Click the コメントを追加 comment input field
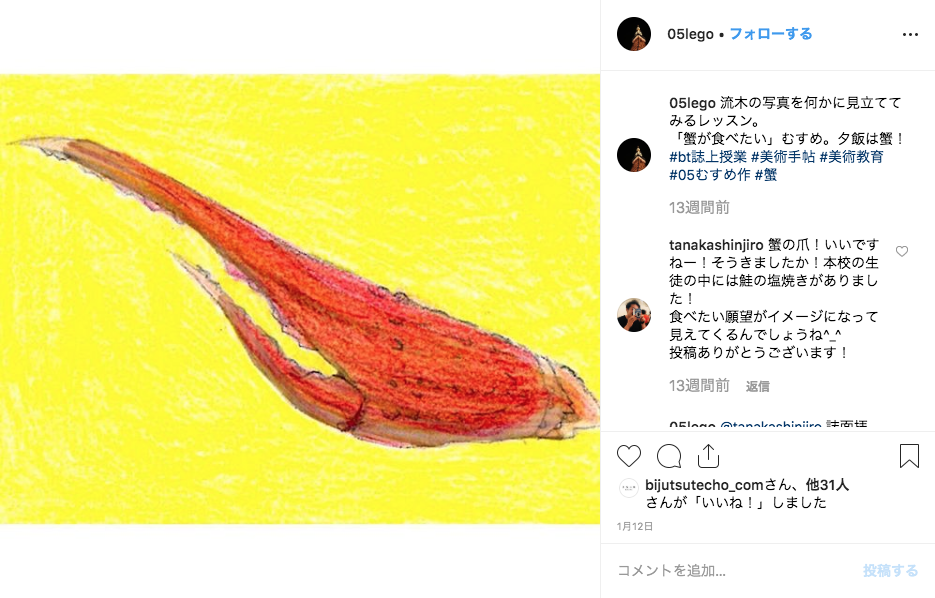 click(733, 571)
